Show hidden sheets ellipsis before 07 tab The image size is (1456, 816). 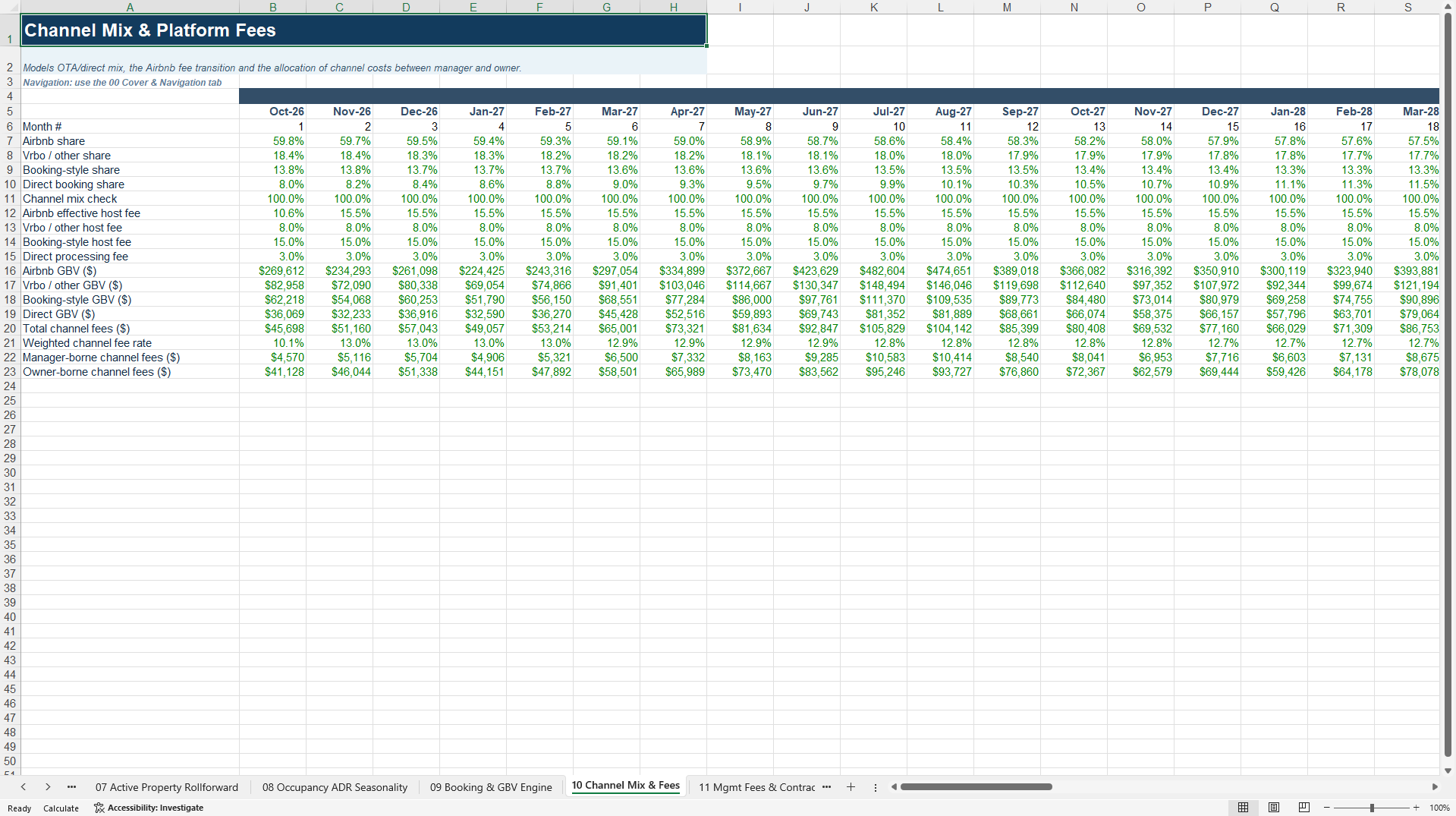coord(71,787)
